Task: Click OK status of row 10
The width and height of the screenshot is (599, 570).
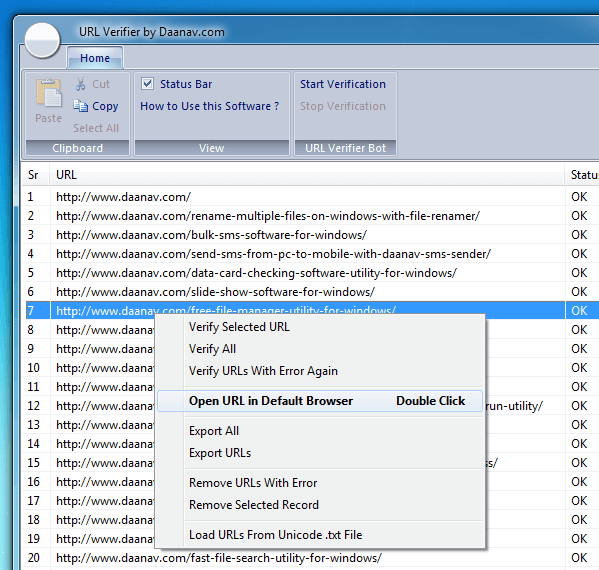Action: coord(579,368)
